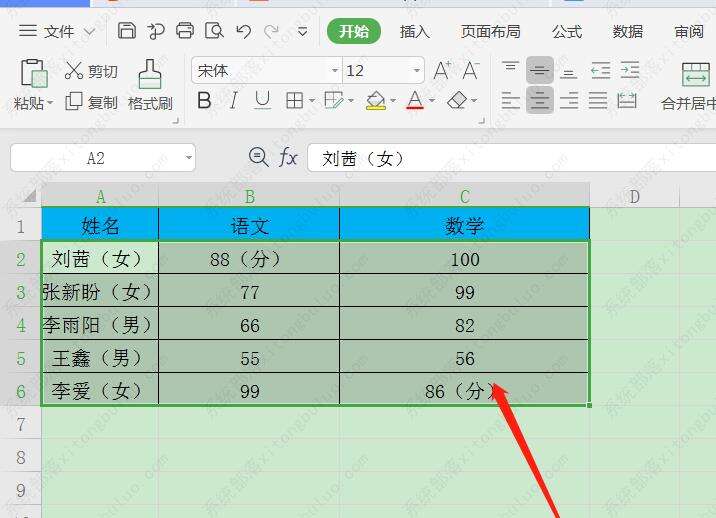716x518 pixels.
Task: Toggle align text right
Action: (569, 100)
